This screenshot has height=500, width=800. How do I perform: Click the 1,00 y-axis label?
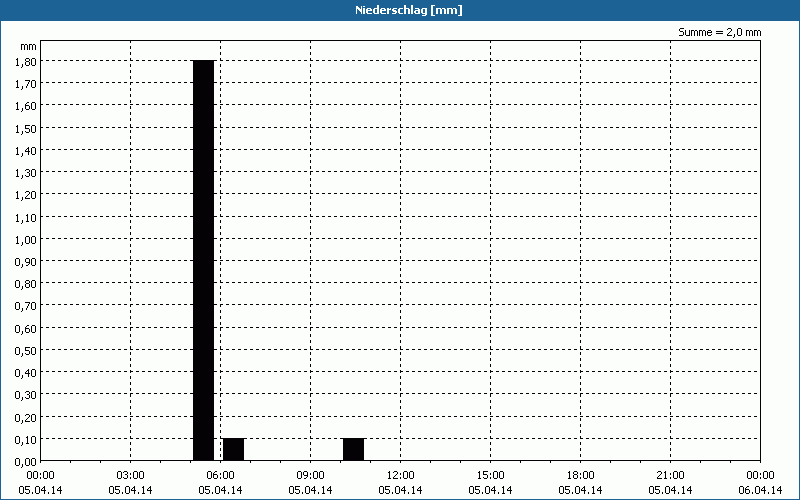(x=26, y=239)
